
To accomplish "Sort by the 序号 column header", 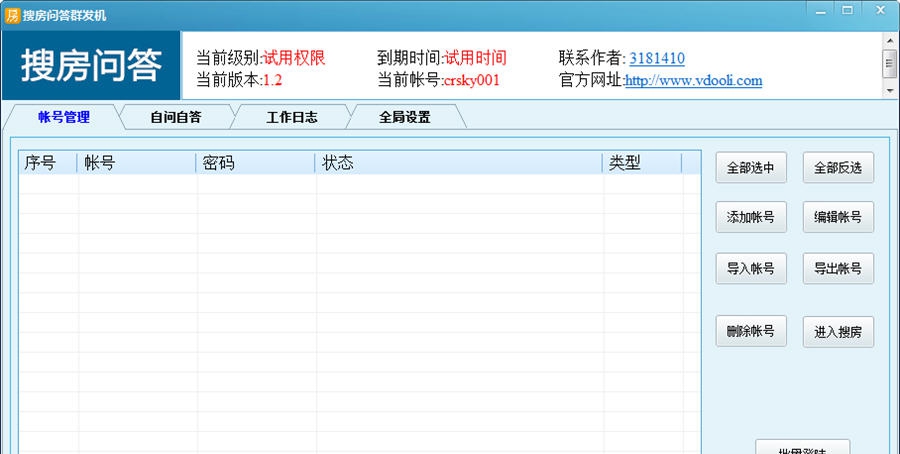I will [48, 163].
